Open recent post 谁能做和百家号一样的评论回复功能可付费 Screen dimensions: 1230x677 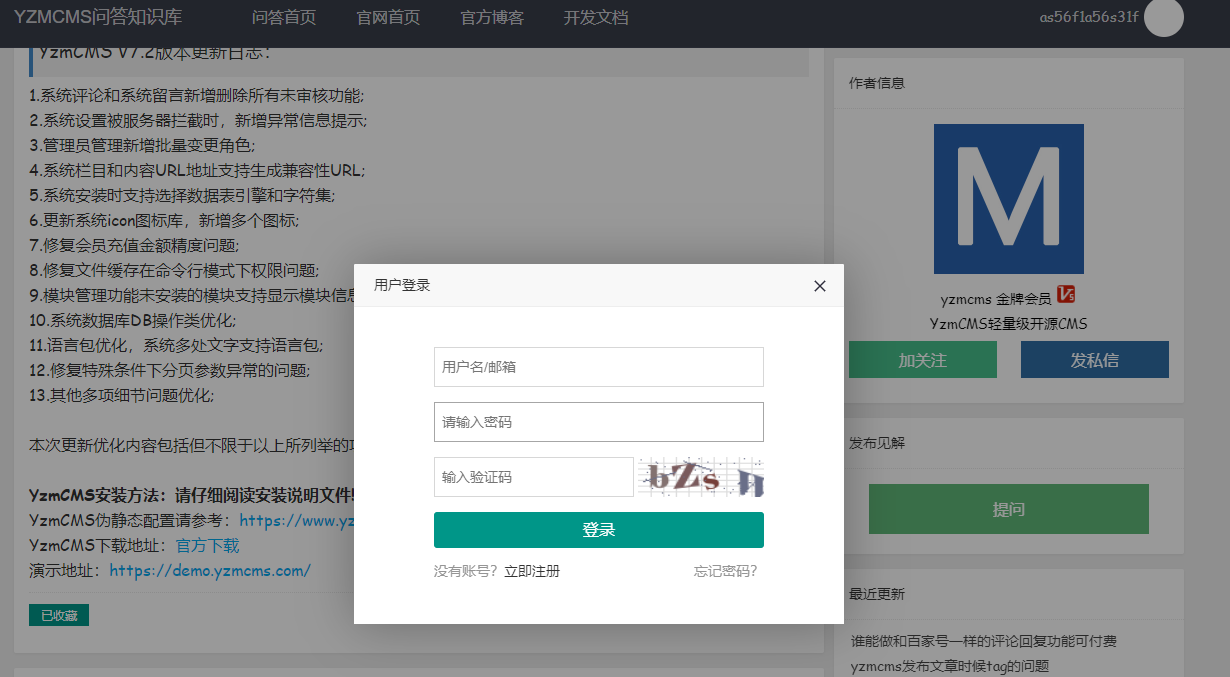coord(984,641)
